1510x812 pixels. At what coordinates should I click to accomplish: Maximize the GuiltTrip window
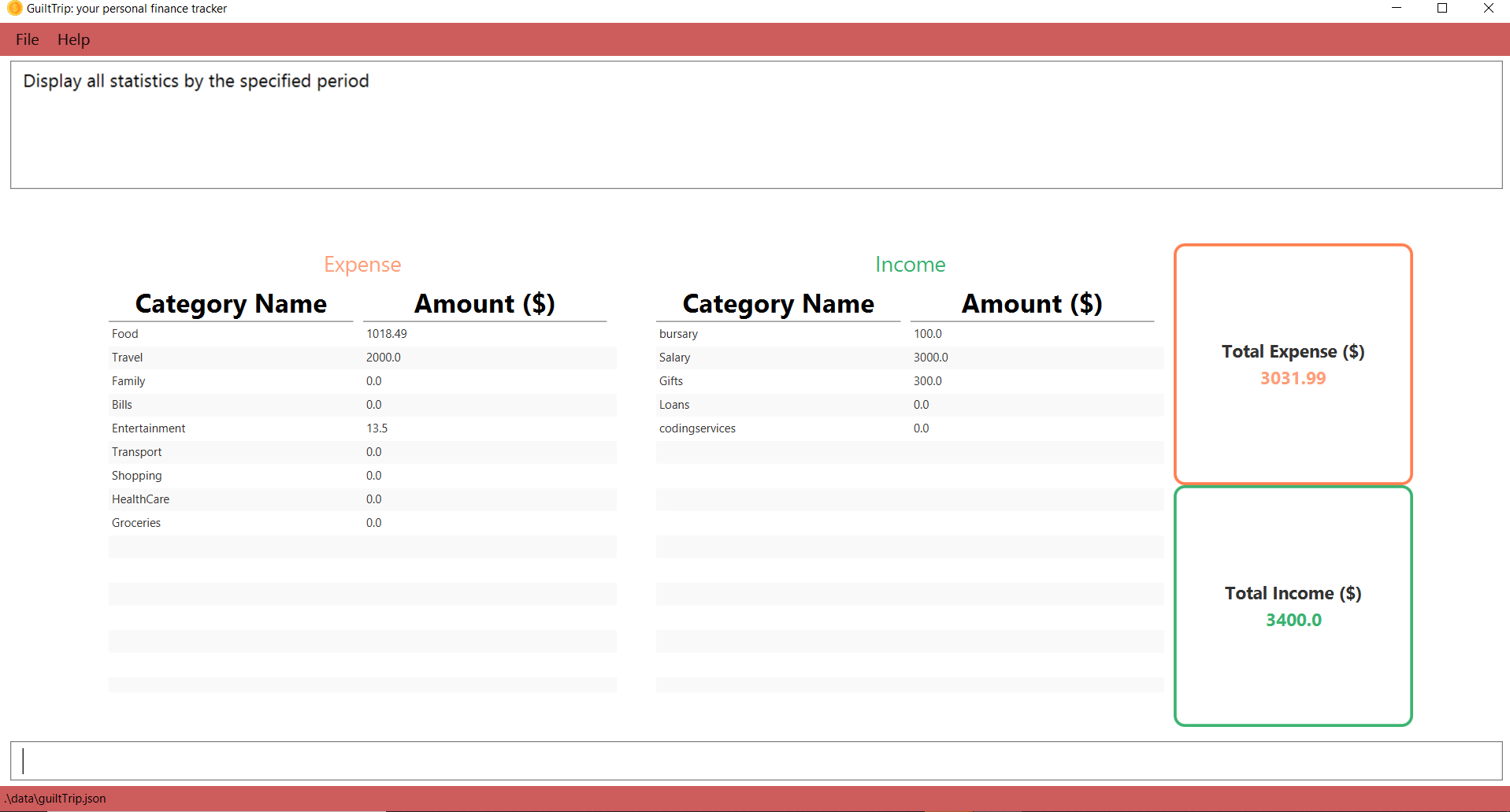(x=1442, y=8)
